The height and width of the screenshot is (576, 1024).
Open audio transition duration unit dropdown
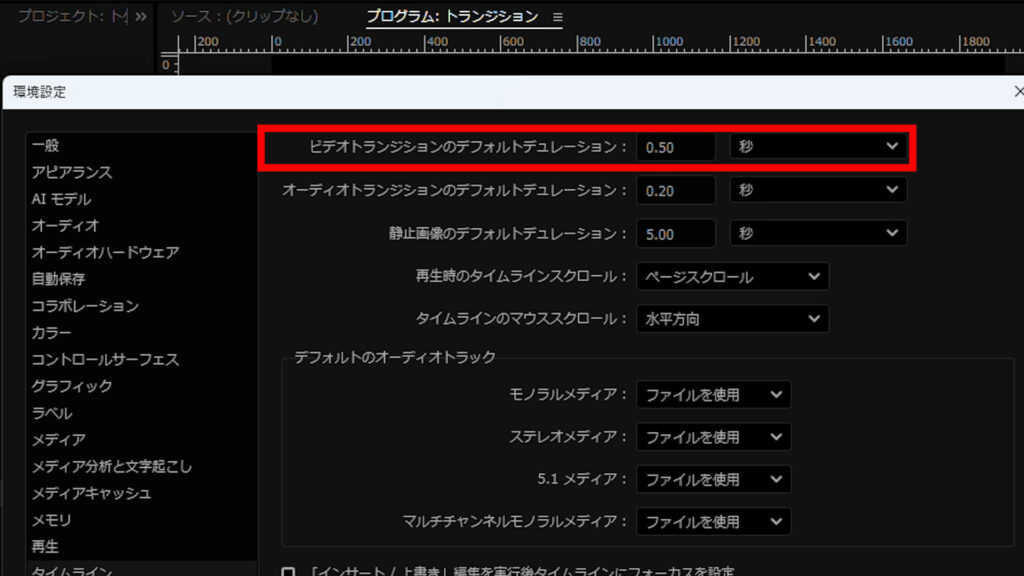point(818,190)
